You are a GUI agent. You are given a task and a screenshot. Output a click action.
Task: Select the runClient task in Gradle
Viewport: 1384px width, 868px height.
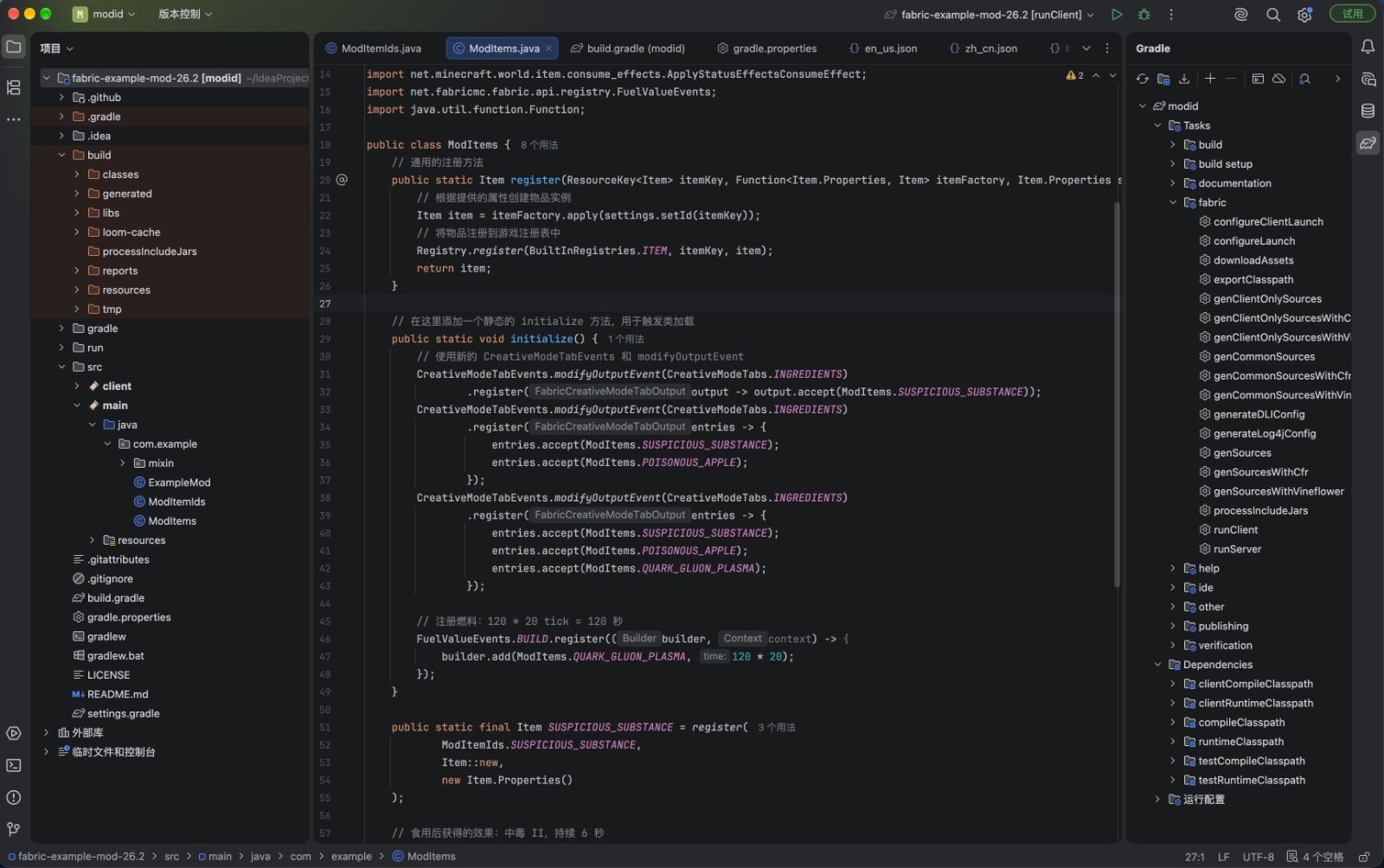point(1235,530)
